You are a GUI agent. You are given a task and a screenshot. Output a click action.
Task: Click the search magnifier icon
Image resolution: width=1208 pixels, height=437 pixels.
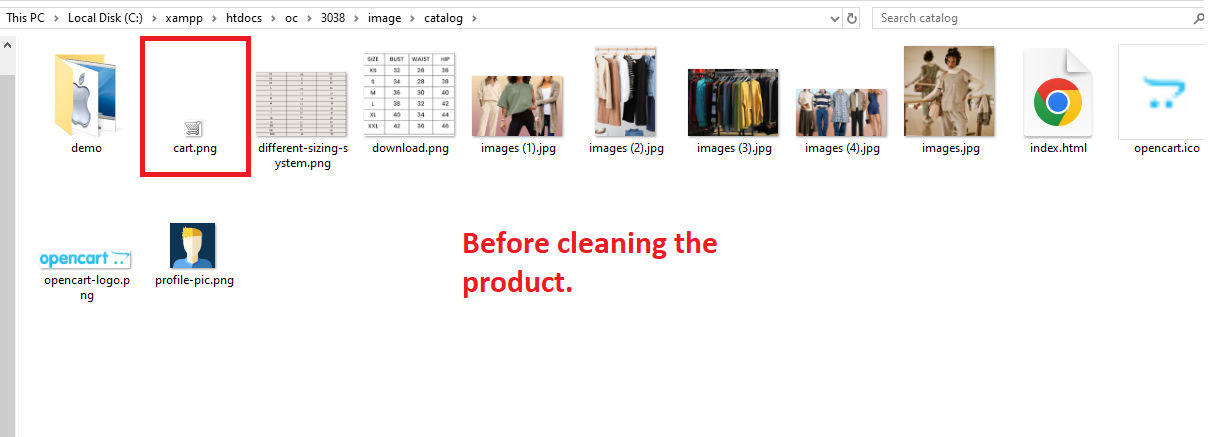coord(1198,18)
